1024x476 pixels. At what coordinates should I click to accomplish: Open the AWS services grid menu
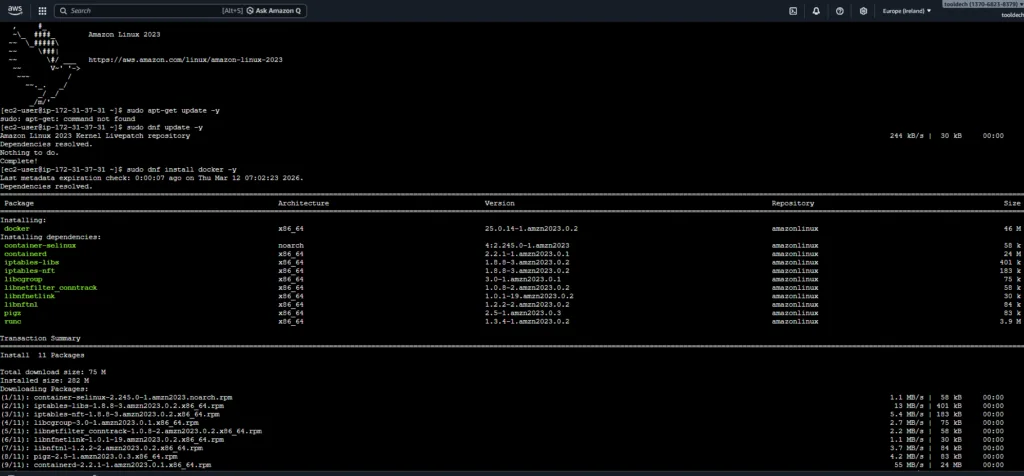click(x=42, y=11)
